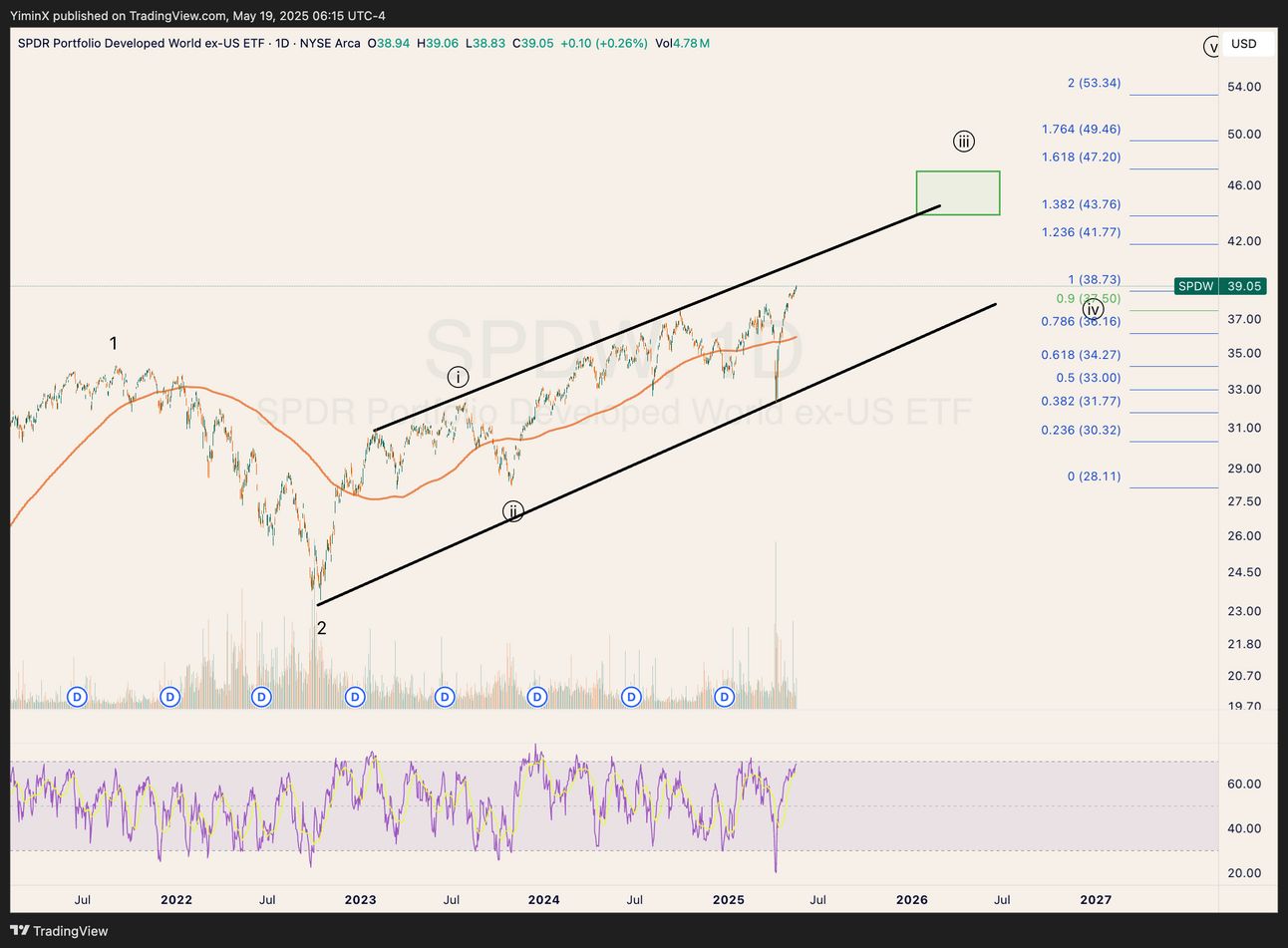The image size is (1288, 948).
Task: Click 40.00 on the RSI scale
Action: (x=1244, y=828)
